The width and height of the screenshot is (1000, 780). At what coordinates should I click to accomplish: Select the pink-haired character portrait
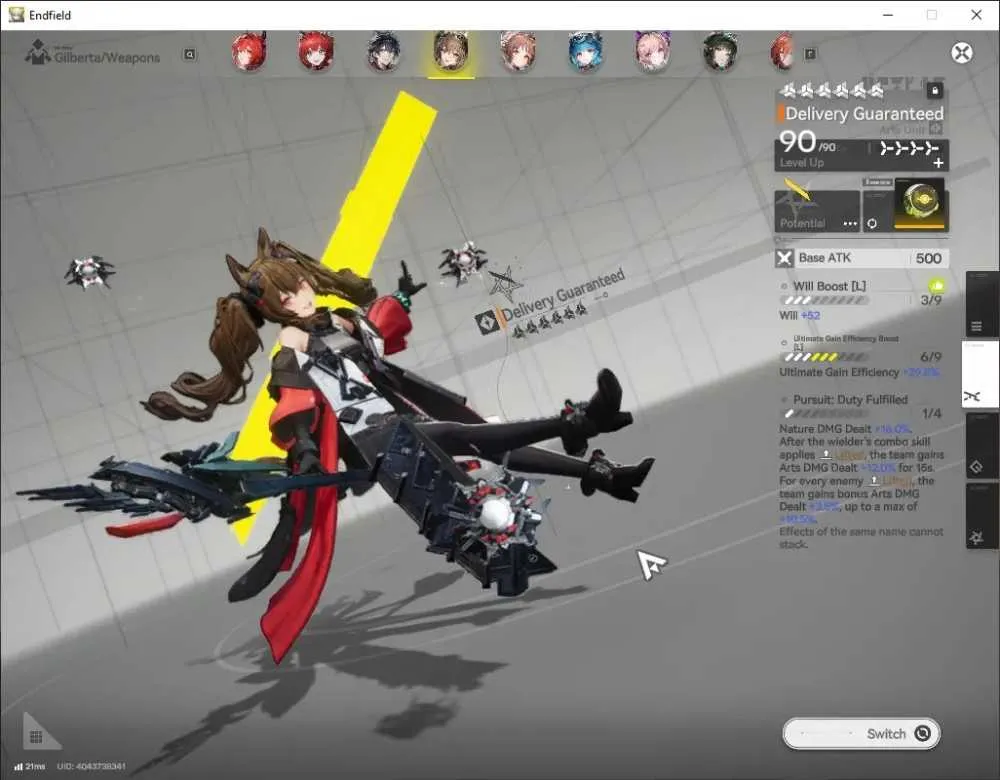(652, 52)
